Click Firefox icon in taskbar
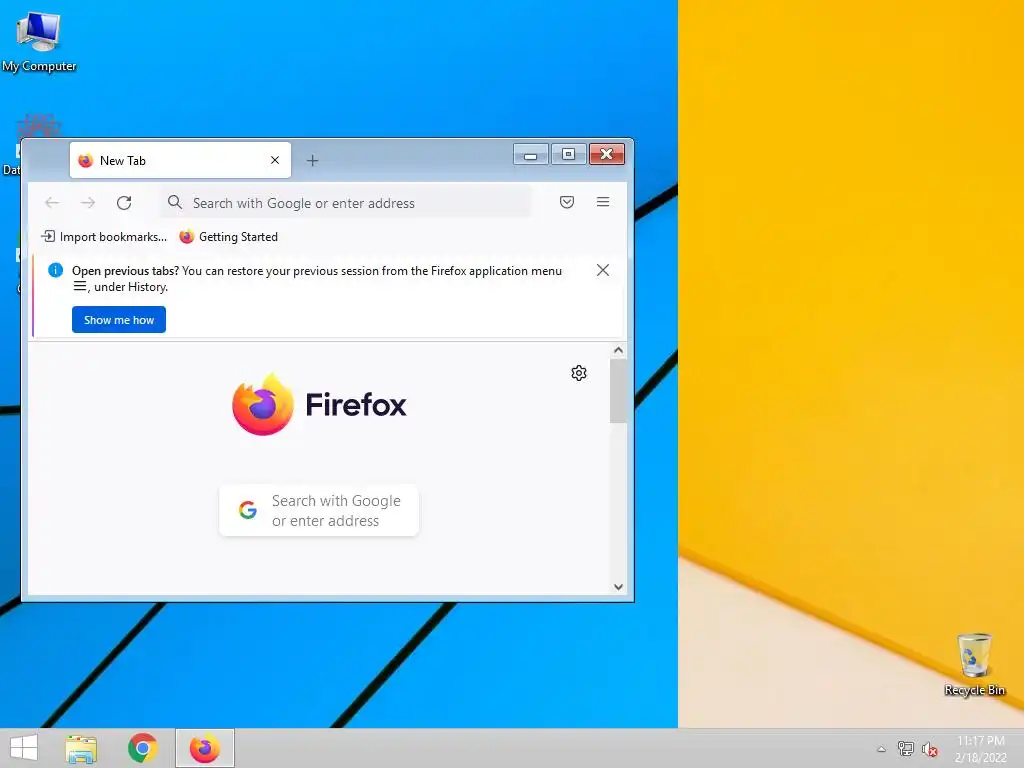Screen dimensions: 1024x768 click(x=204, y=748)
